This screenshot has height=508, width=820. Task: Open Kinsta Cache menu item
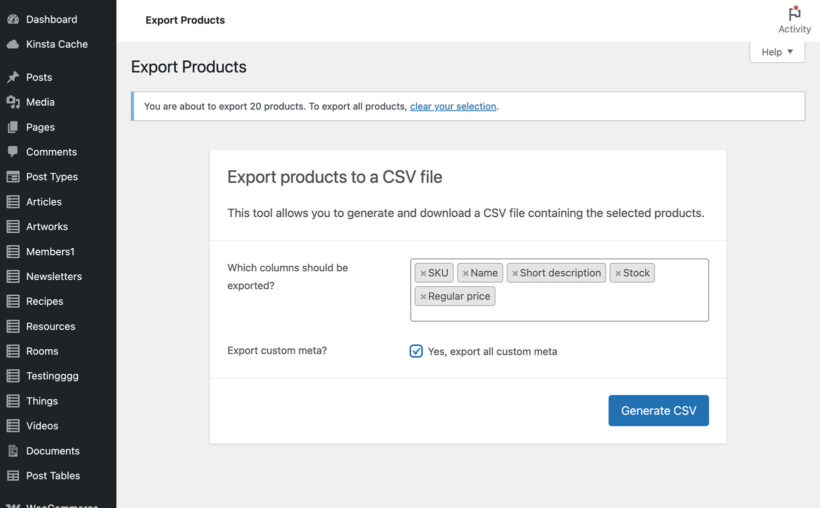pyautogui.click(x=57, y=44)
